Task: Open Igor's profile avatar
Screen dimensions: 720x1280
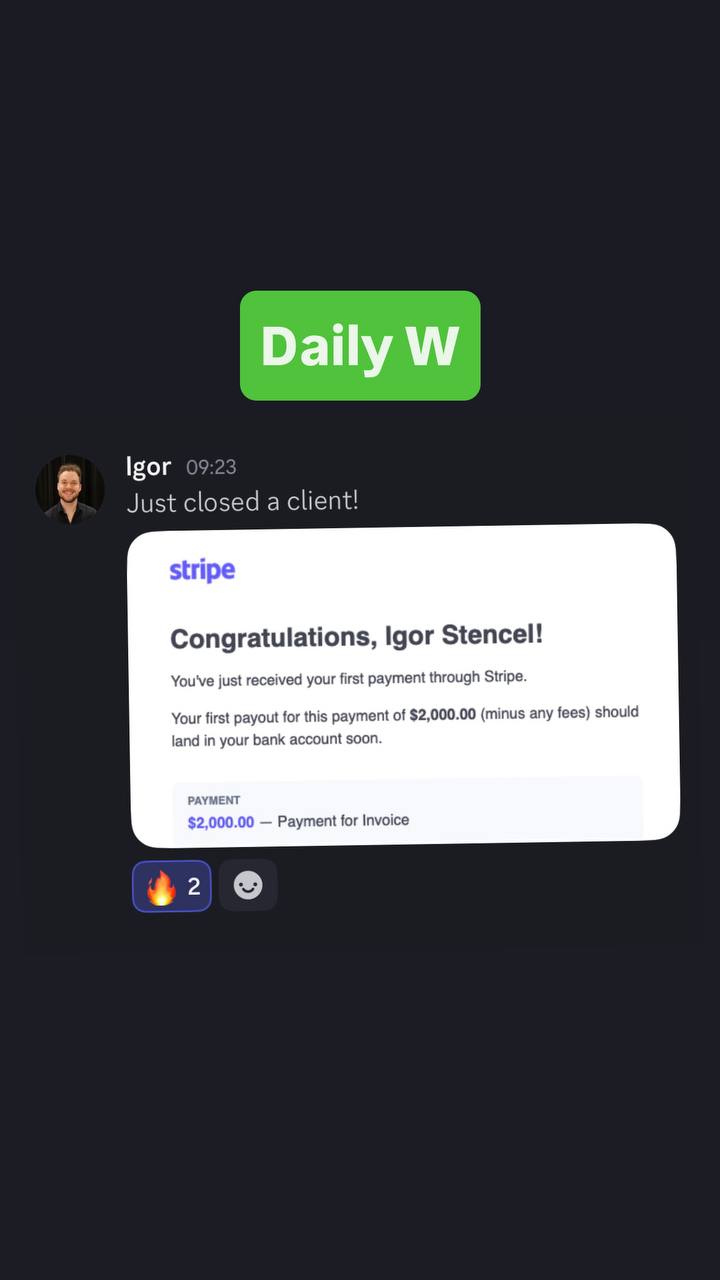Action: pyautogui.click(x=70, y=489)
